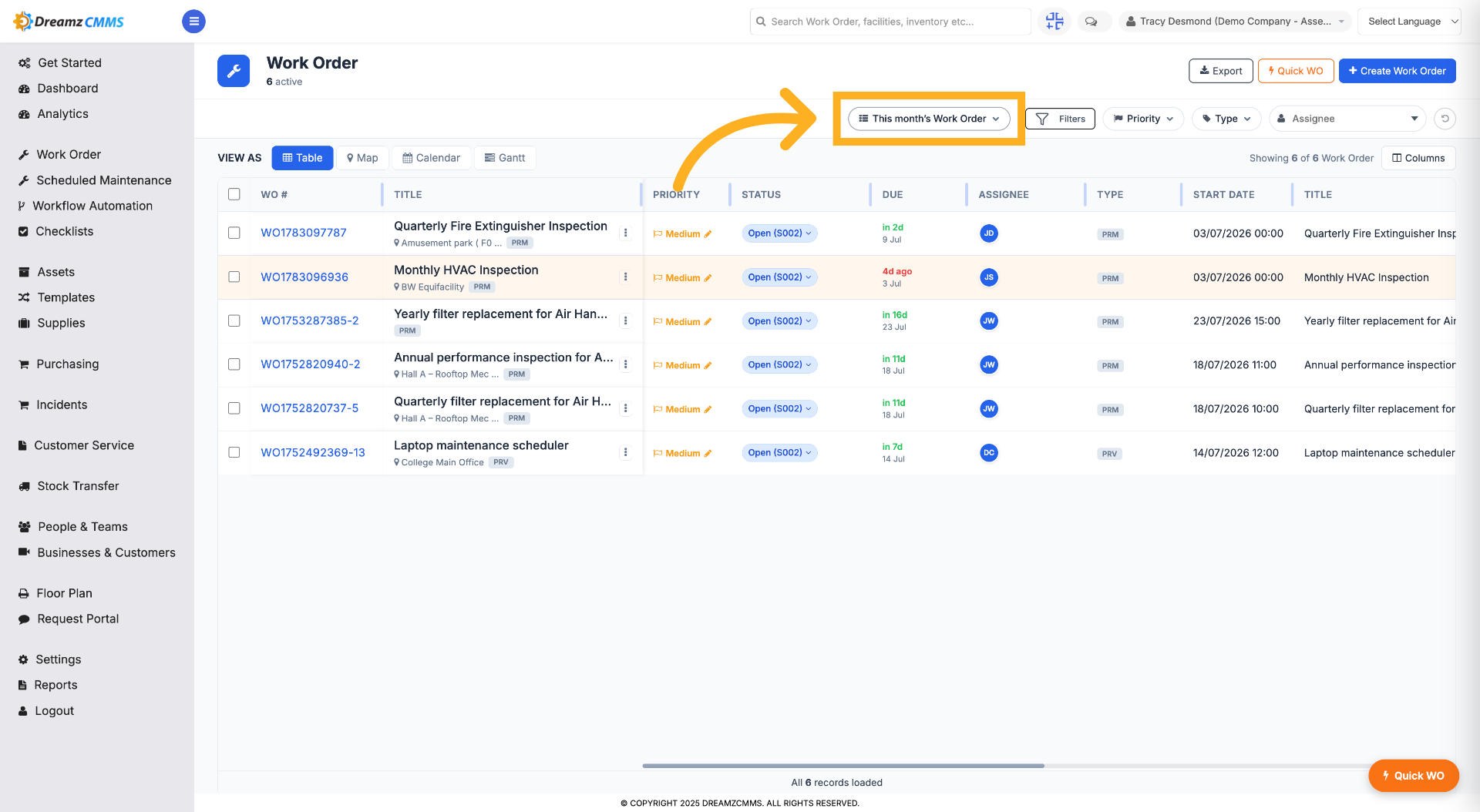
Task: Click the Create Work Order button
Action: point(1397,71)
